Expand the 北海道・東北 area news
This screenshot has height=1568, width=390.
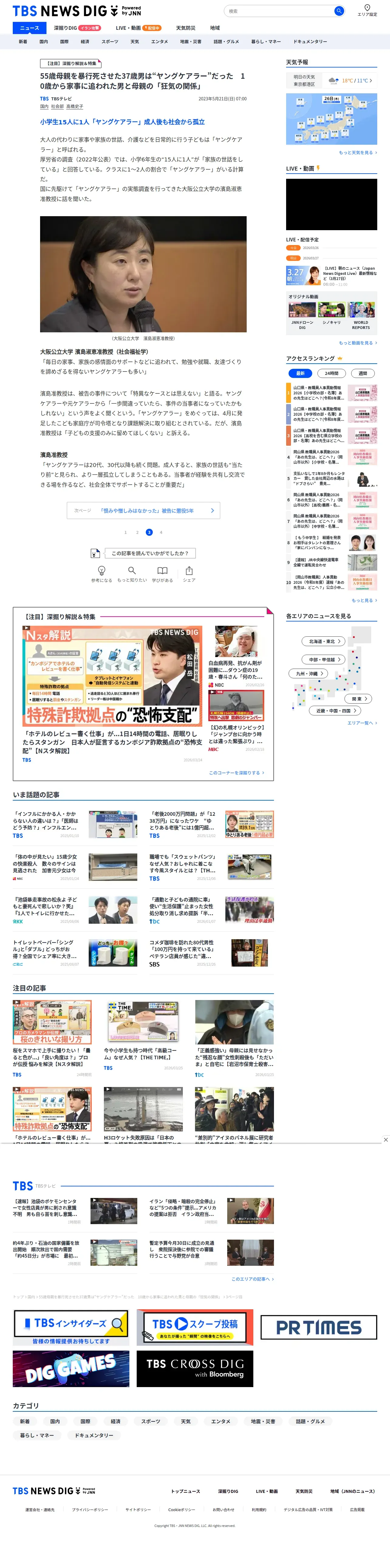324,641
